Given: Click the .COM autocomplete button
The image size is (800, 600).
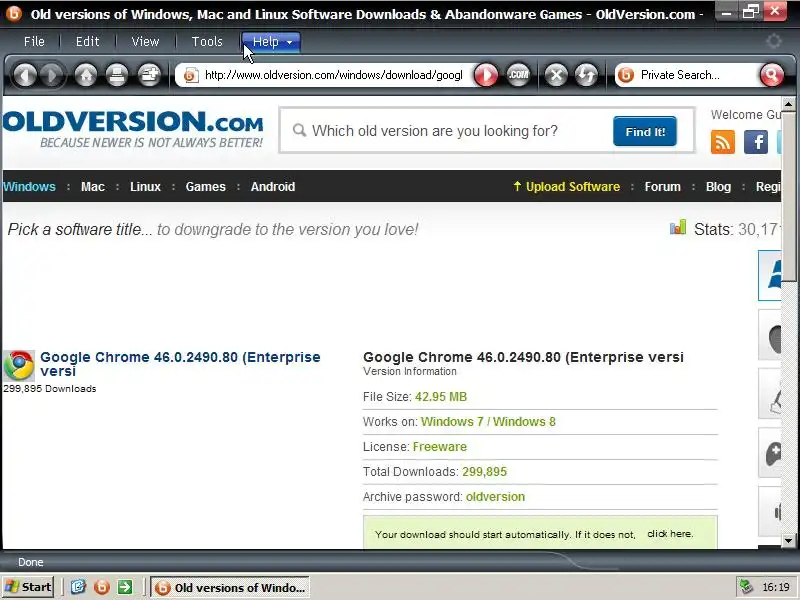Looking at the screenshot, I should (518, 76).
